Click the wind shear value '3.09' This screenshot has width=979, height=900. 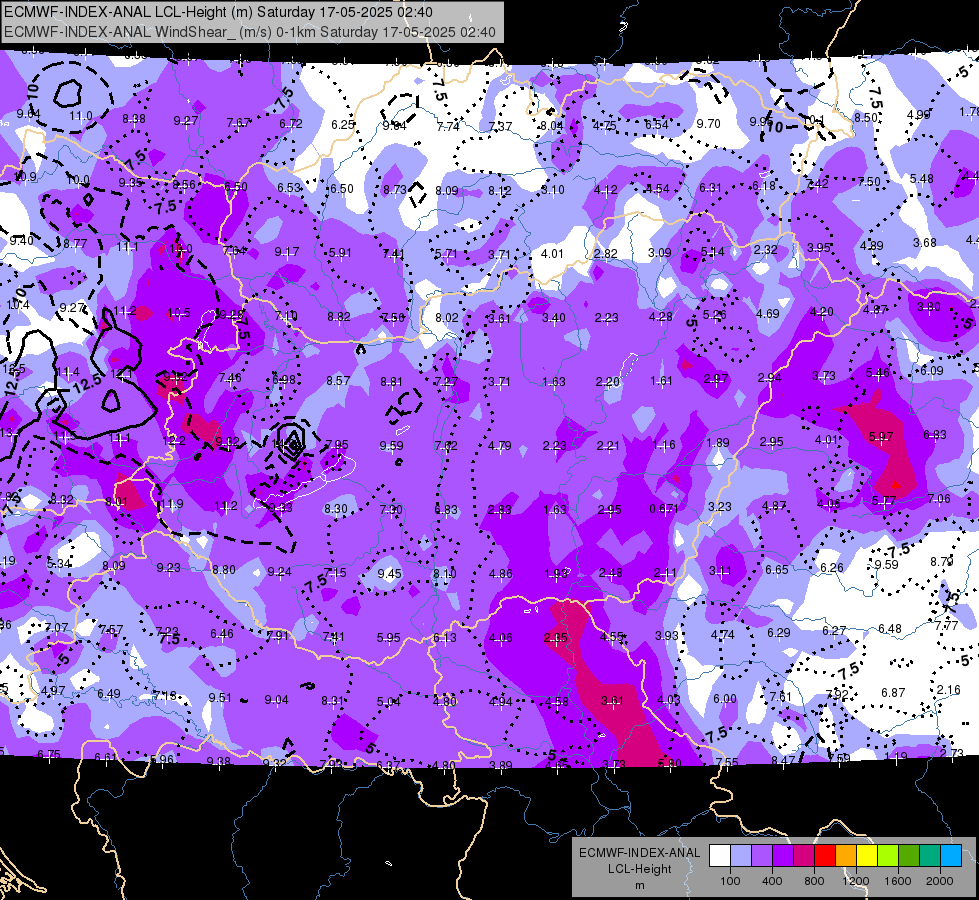[x=659, y=253]
